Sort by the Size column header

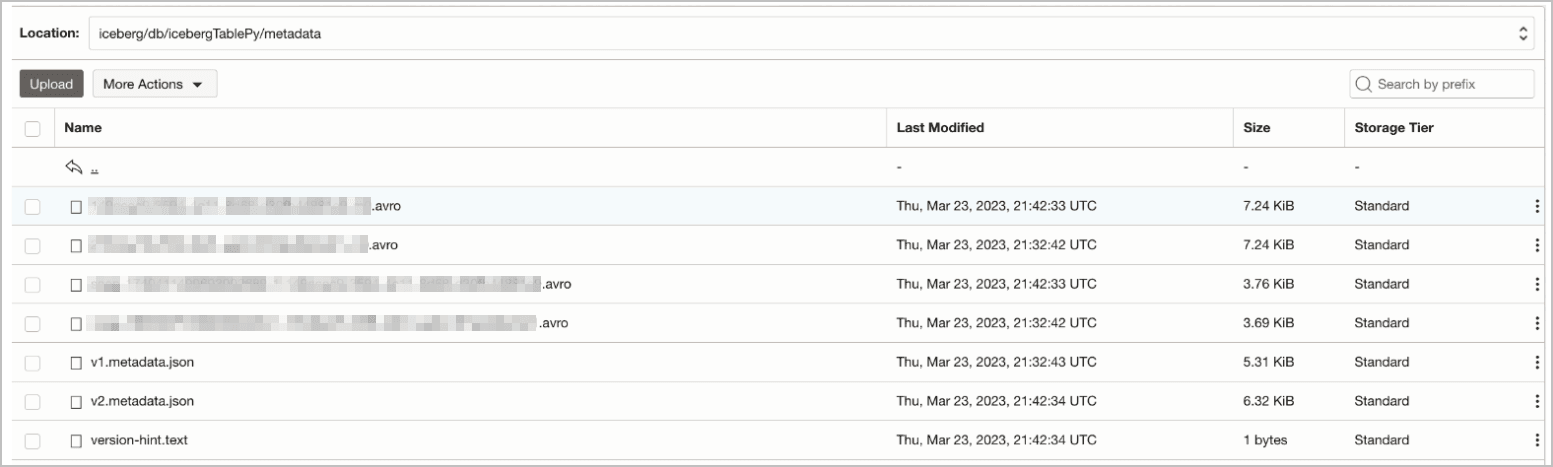click(1256, 128)
